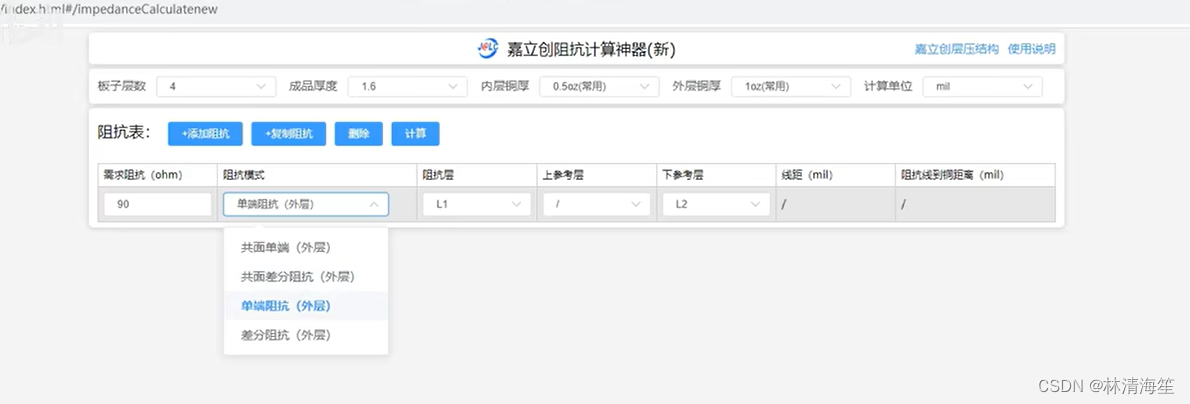Click the 需求阻抗 input field with 90
The image size is (1190, 404).
(158, 204)
